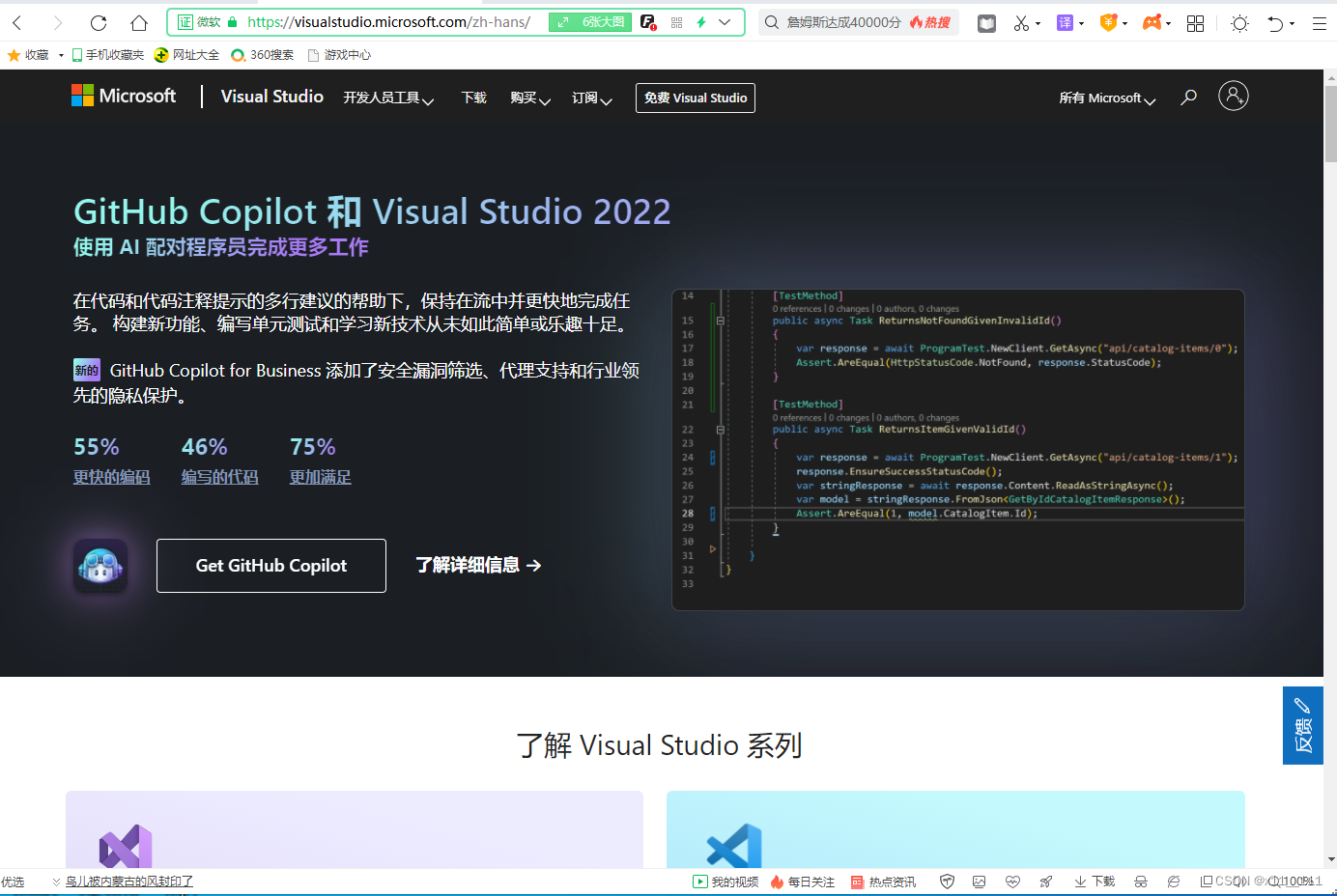
Task: Toggle the night mode sun icon
Action: coord(1239,23)
